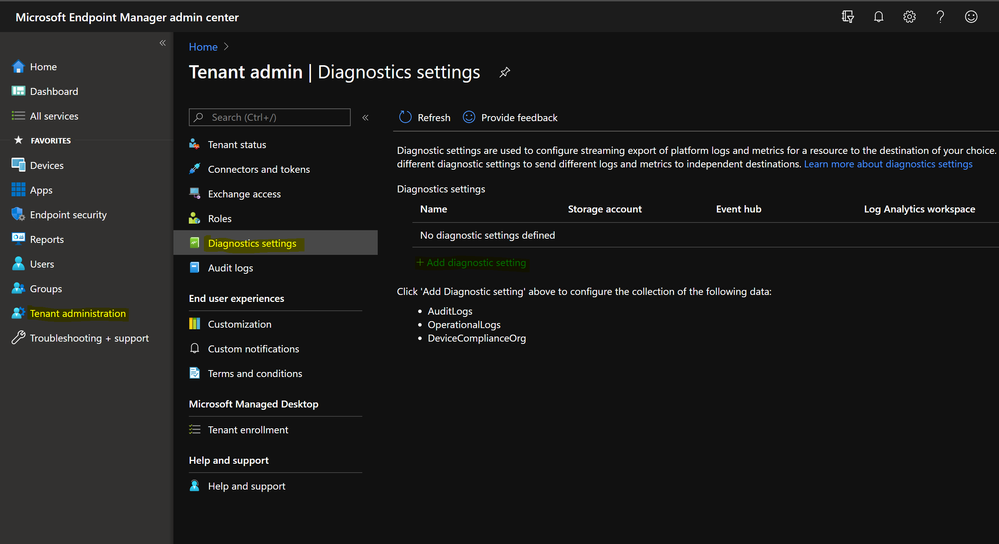This screenshot has width=999, height=544.
Task: Click the DeviceComplianceOrg bullet text
Action: [477, 338]
